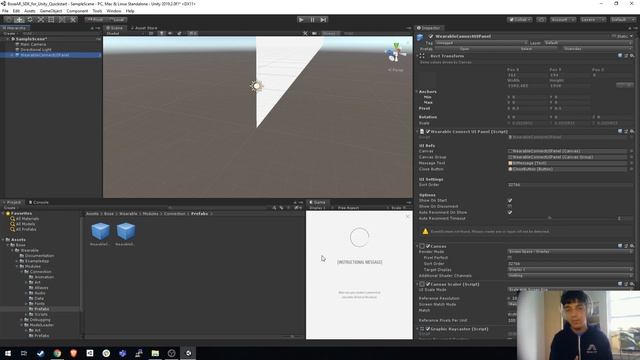Open the File menu
This screenshot has height=360, width=640.
click(5, 11)
